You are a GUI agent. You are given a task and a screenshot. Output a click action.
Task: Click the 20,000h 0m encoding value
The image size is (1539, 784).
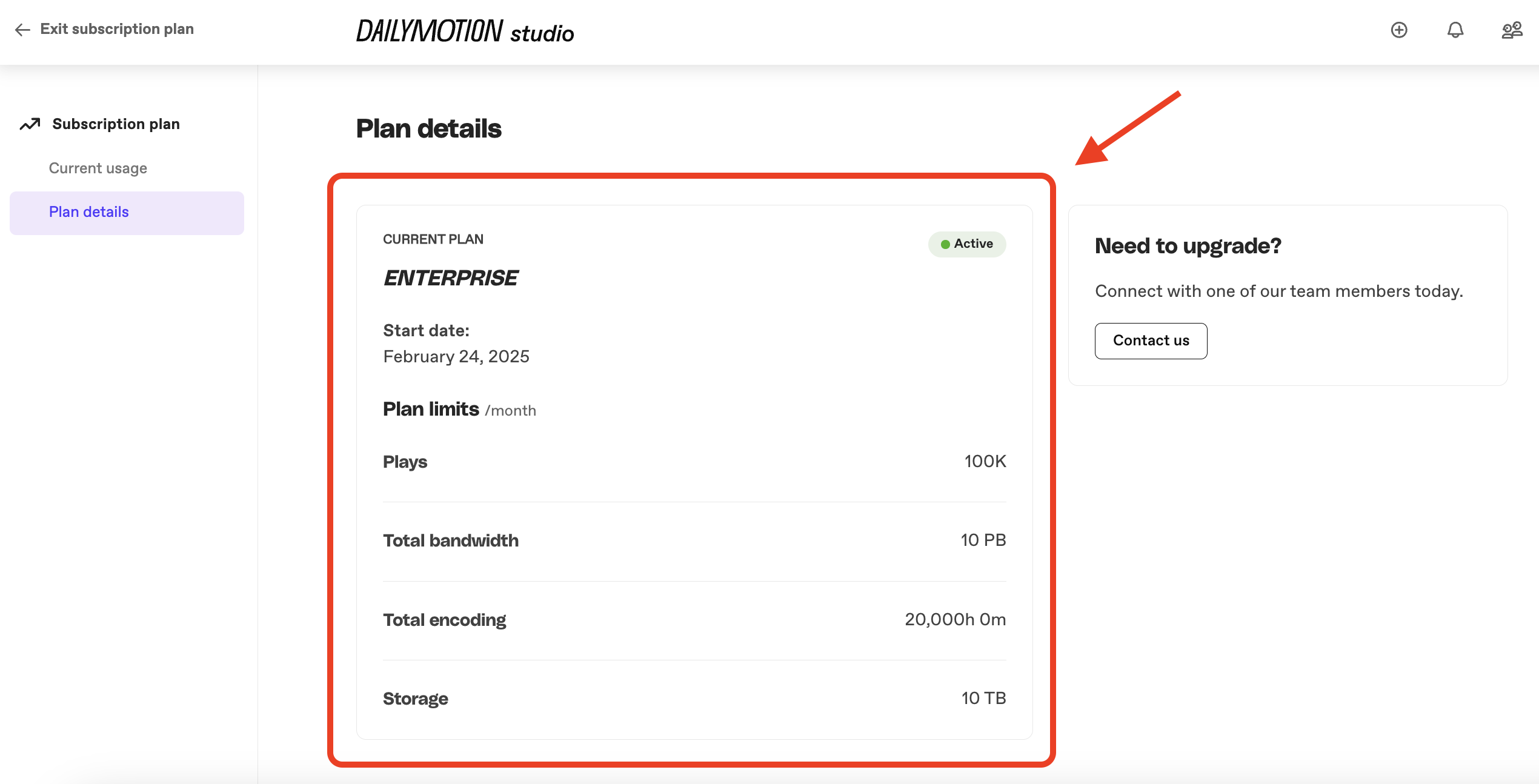[x=956, y=619]
